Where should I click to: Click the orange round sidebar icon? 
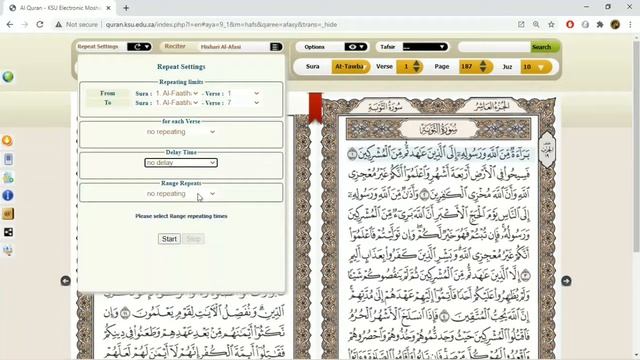click(x=7, y=141)
